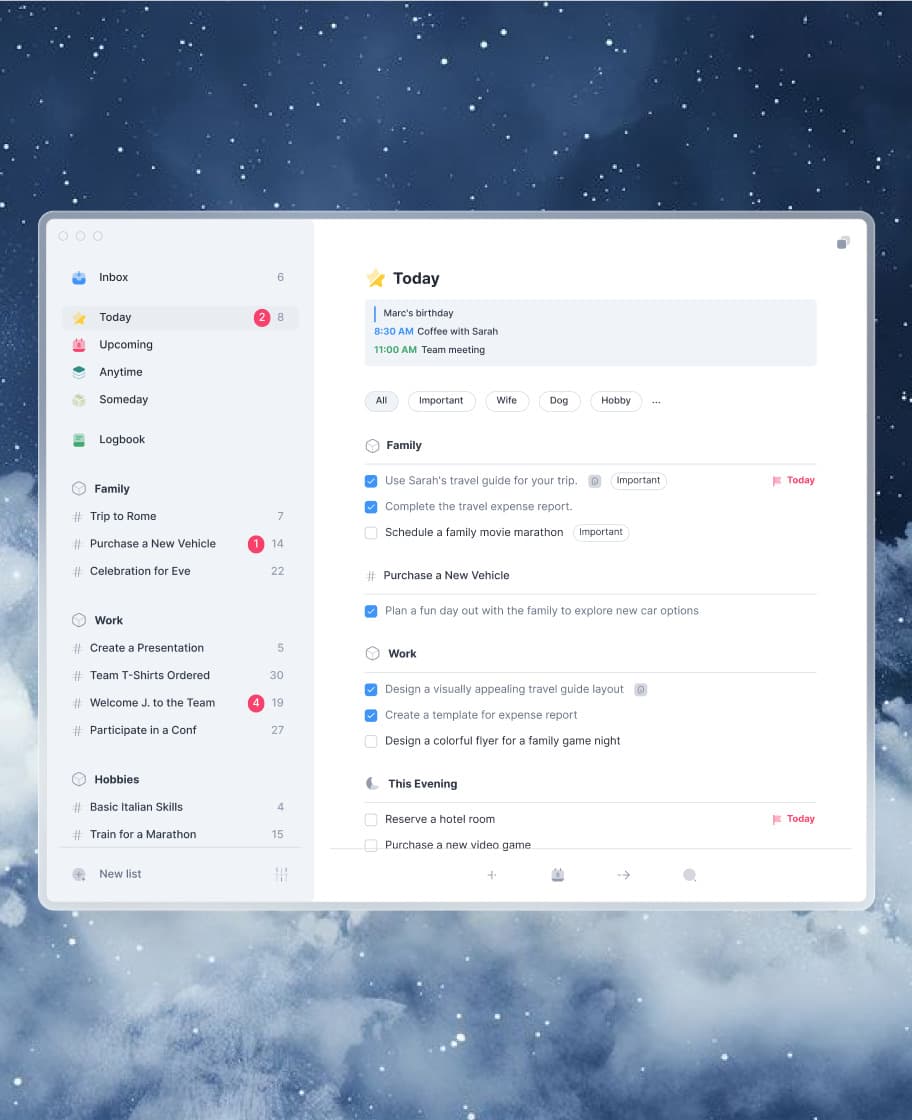Click the Today flag on Reserve a hotel room
Viewport: 912px width, 1120px height.
(793, 819)
